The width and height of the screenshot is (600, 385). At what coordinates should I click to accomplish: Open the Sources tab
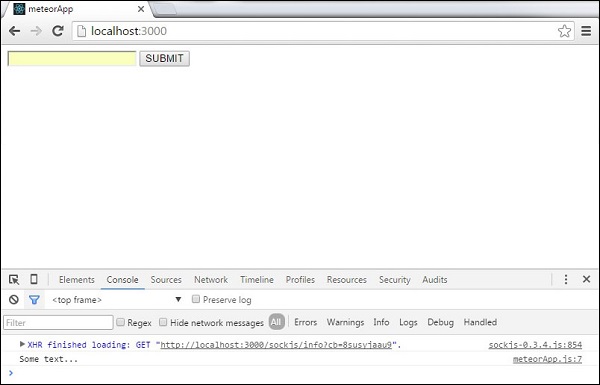[x=166, y=280]
